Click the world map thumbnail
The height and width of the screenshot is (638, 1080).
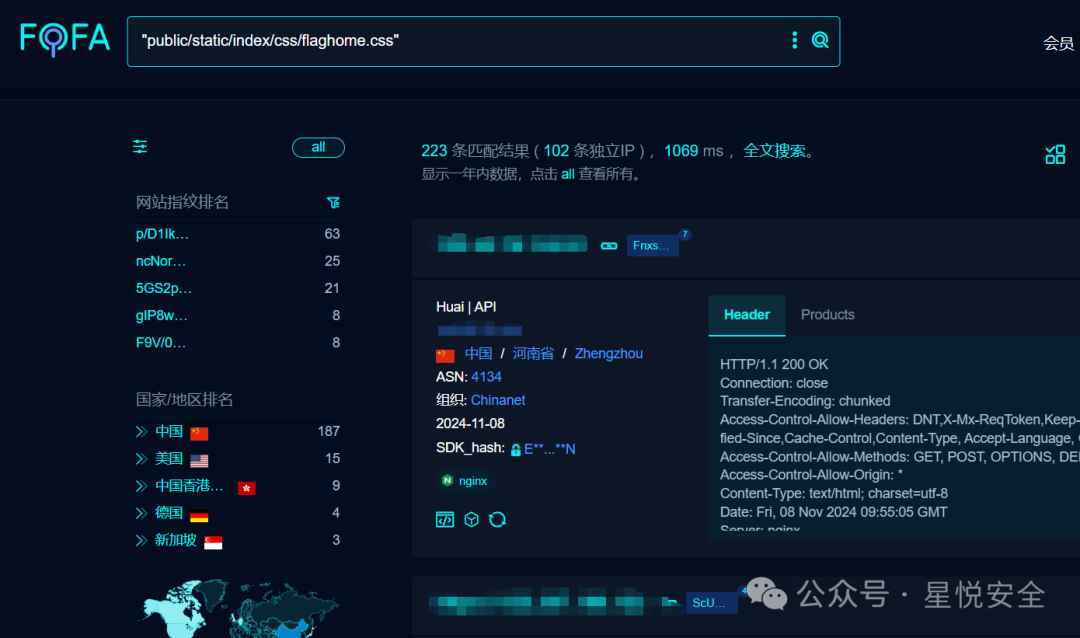point(240,608)
